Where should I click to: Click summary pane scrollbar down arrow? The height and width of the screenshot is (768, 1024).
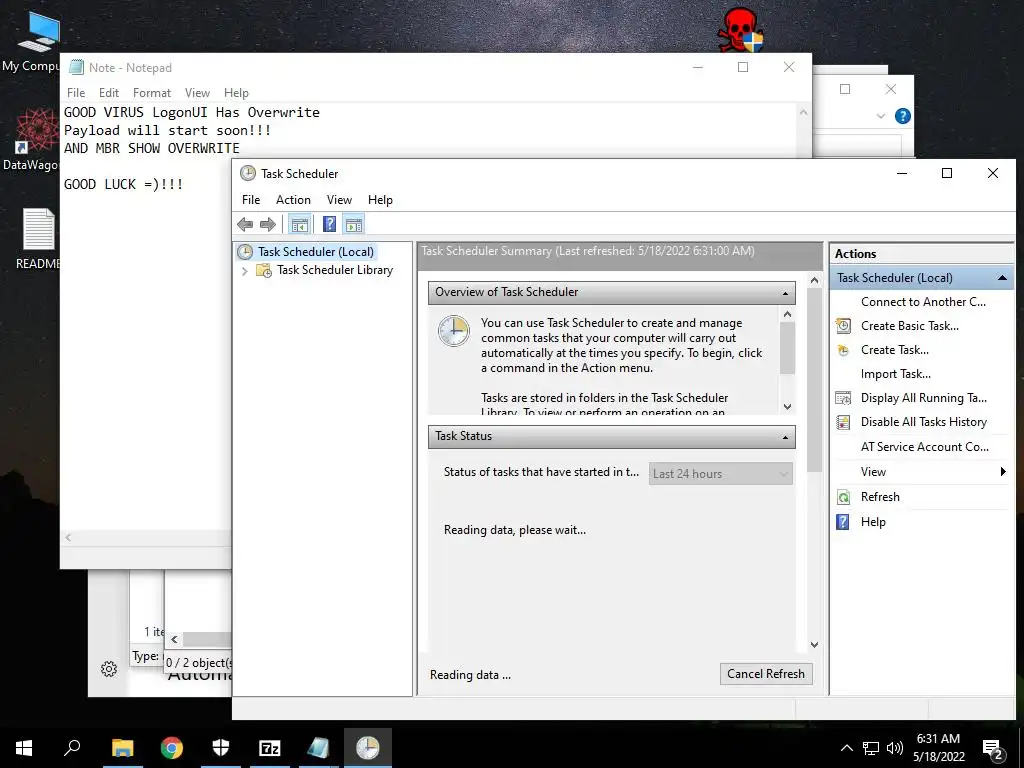(x=814, y=645)
